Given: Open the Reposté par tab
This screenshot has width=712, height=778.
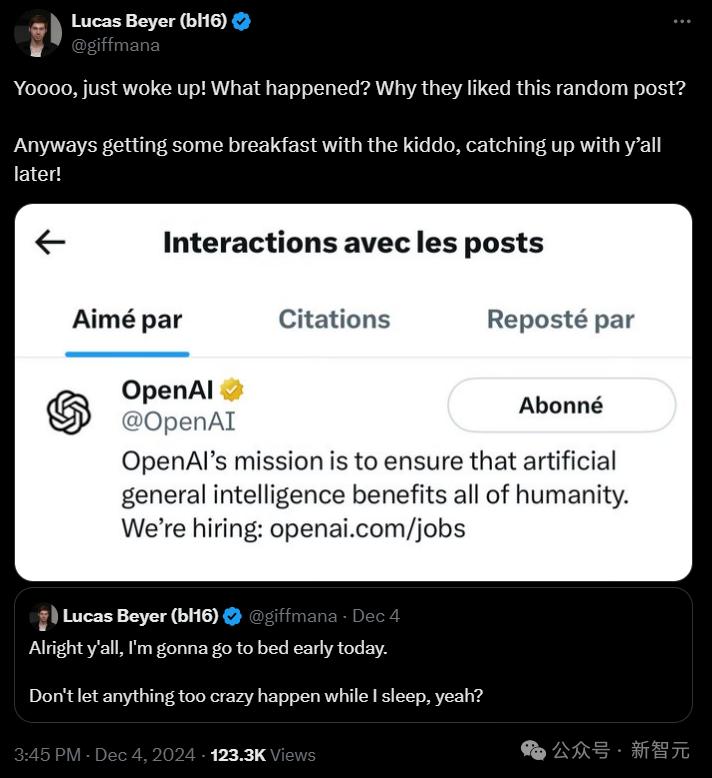Looking at the screenshot, I should [x=560, y=319].
